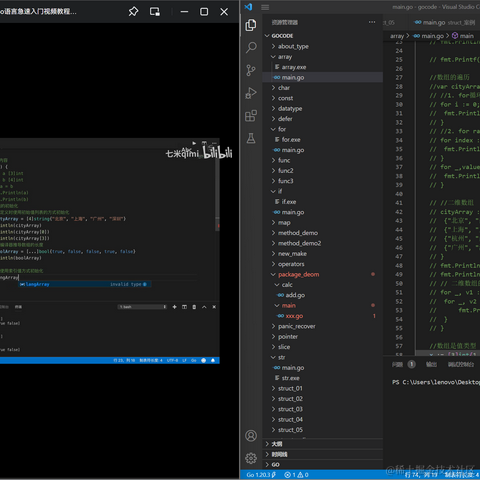
Task: Switch to the 调试控制台 debug console tab
Action: click(x=461, y=364)
